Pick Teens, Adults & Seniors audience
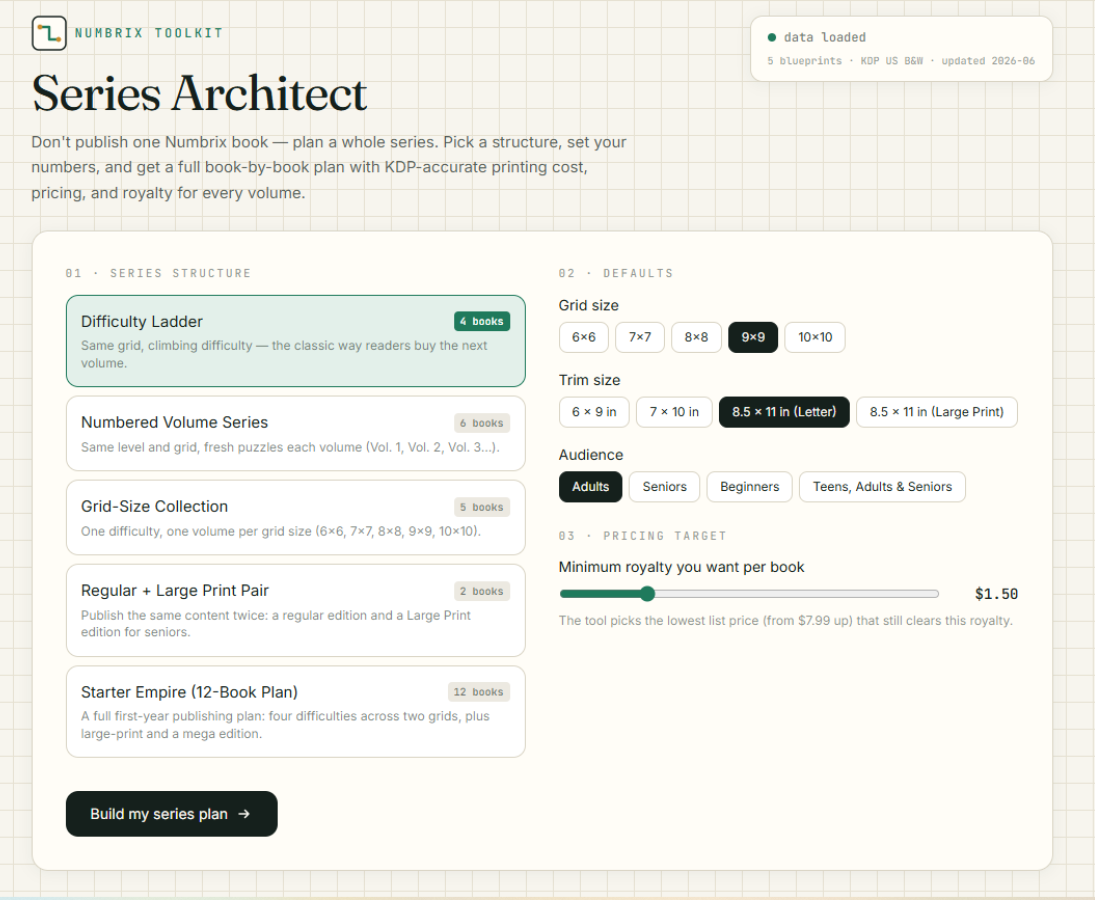Image resolution: width=1095 pixels, height=900 pixels. 882,487
